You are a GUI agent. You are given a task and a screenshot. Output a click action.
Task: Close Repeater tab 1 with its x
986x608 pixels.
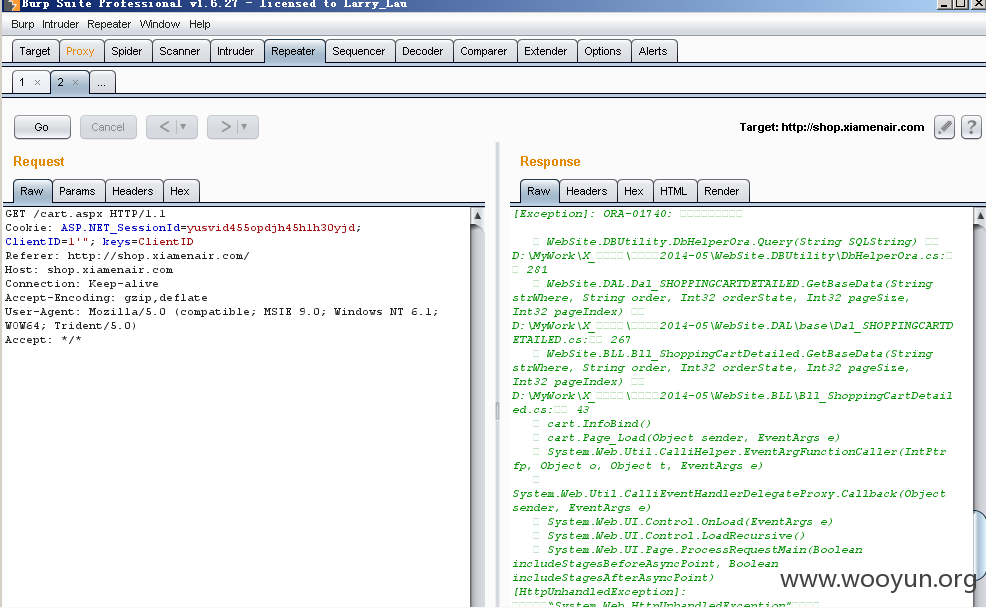(x=38, y=82)
